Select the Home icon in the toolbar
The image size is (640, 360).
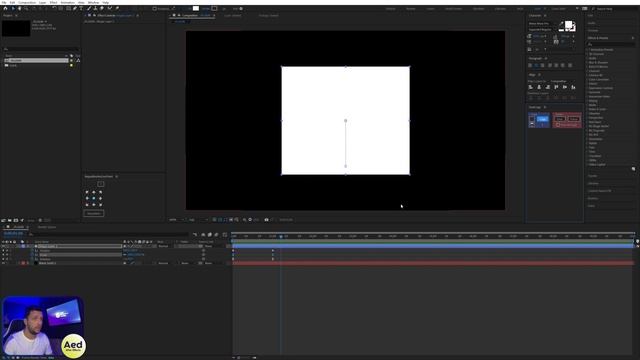(5, 8)
